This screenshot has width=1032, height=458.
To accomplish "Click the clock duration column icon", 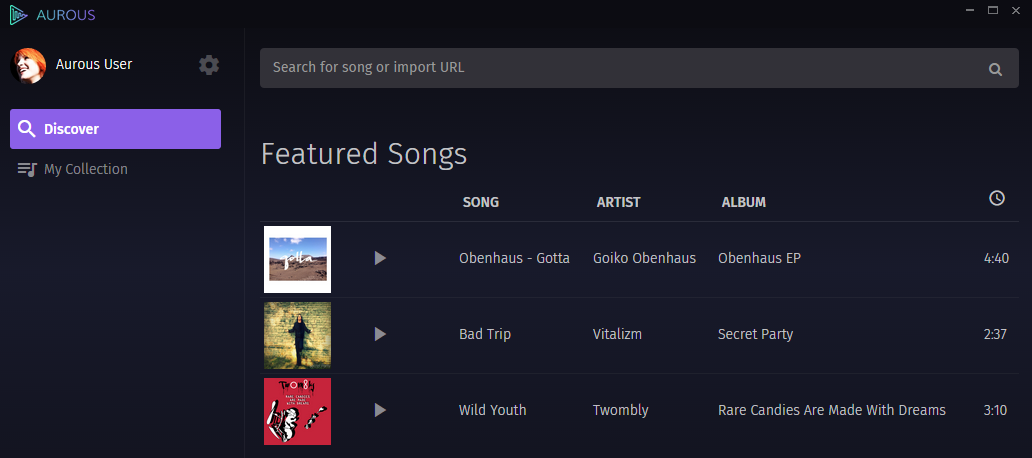I will point(996,199).
